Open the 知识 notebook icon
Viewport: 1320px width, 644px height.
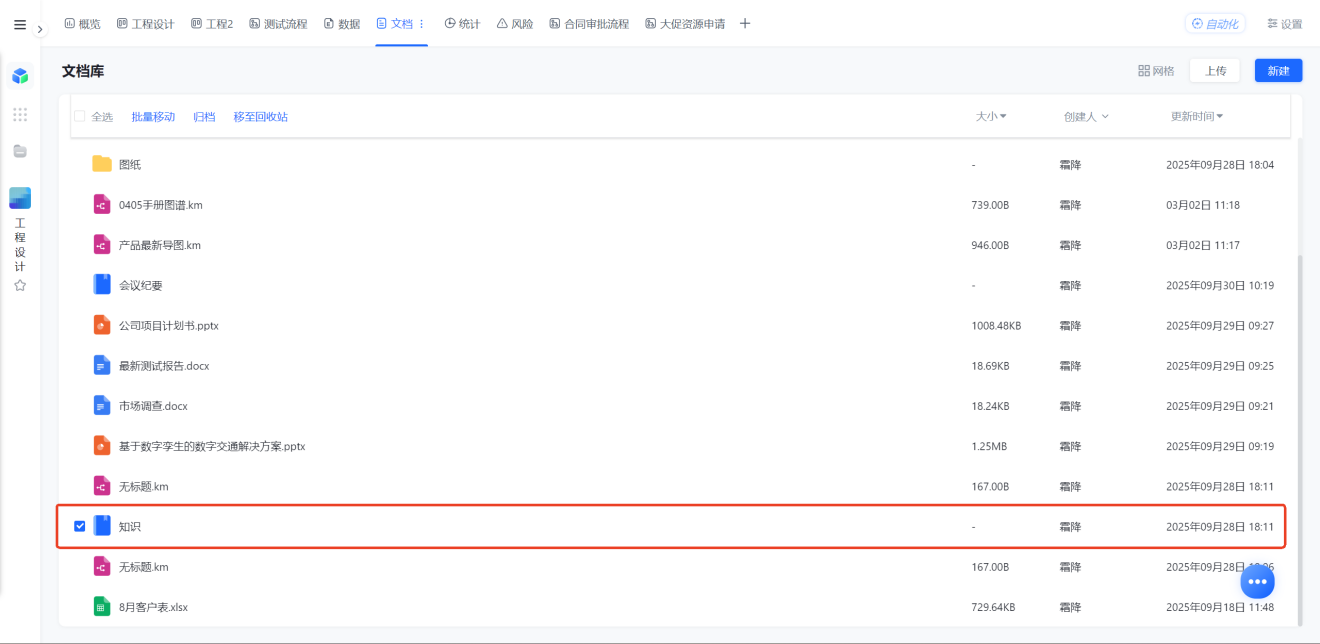tap(101, 526)
